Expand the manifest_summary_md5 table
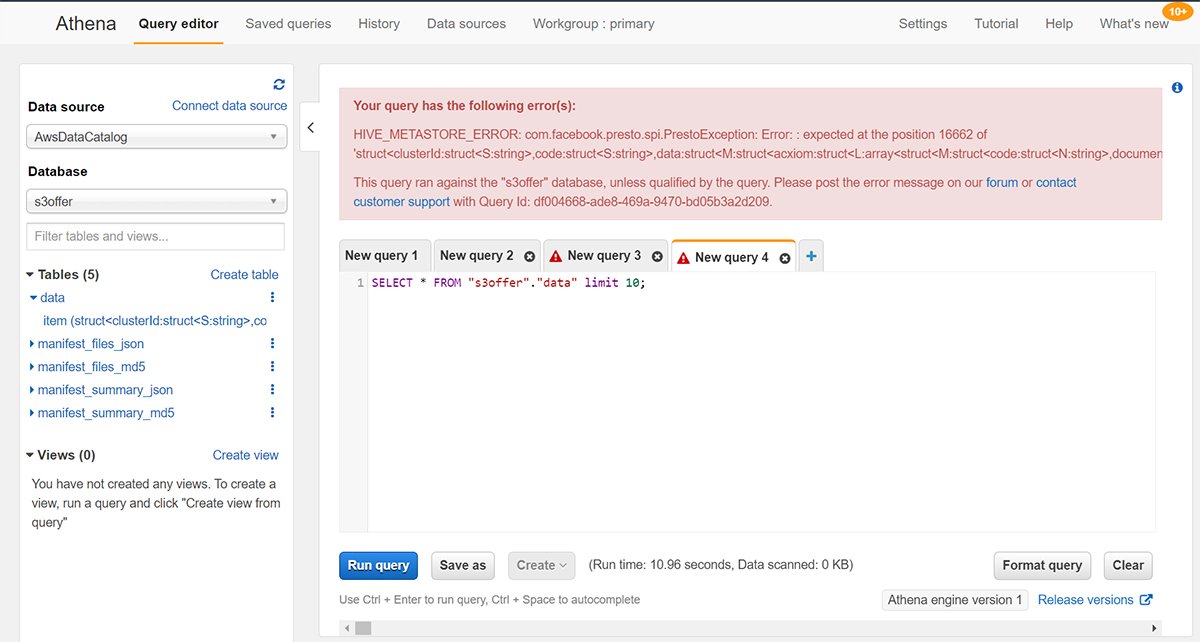Image resolution: width=1200 pixels, height=642 pixels. point(33,413)
